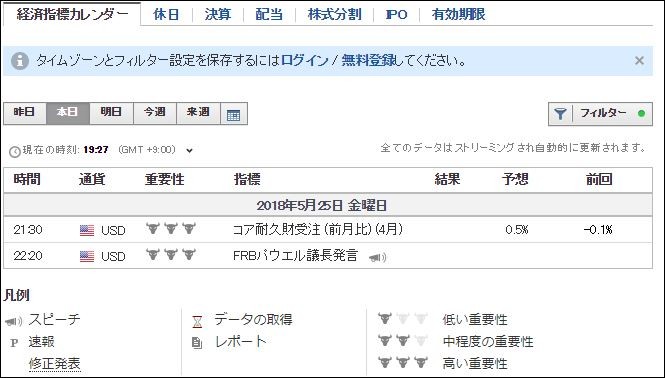This screenshot has height=378, width=665.
Task: Click the 凡例 legend heading
Action: (17, 295)
